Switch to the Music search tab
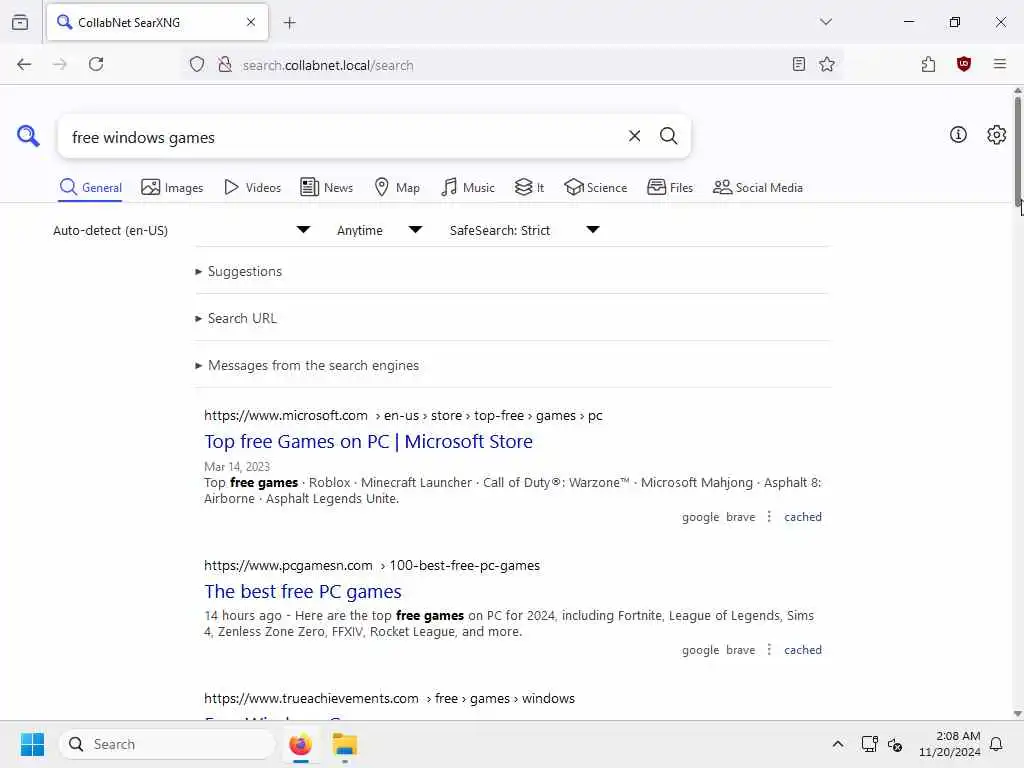 tap(468, 188)
